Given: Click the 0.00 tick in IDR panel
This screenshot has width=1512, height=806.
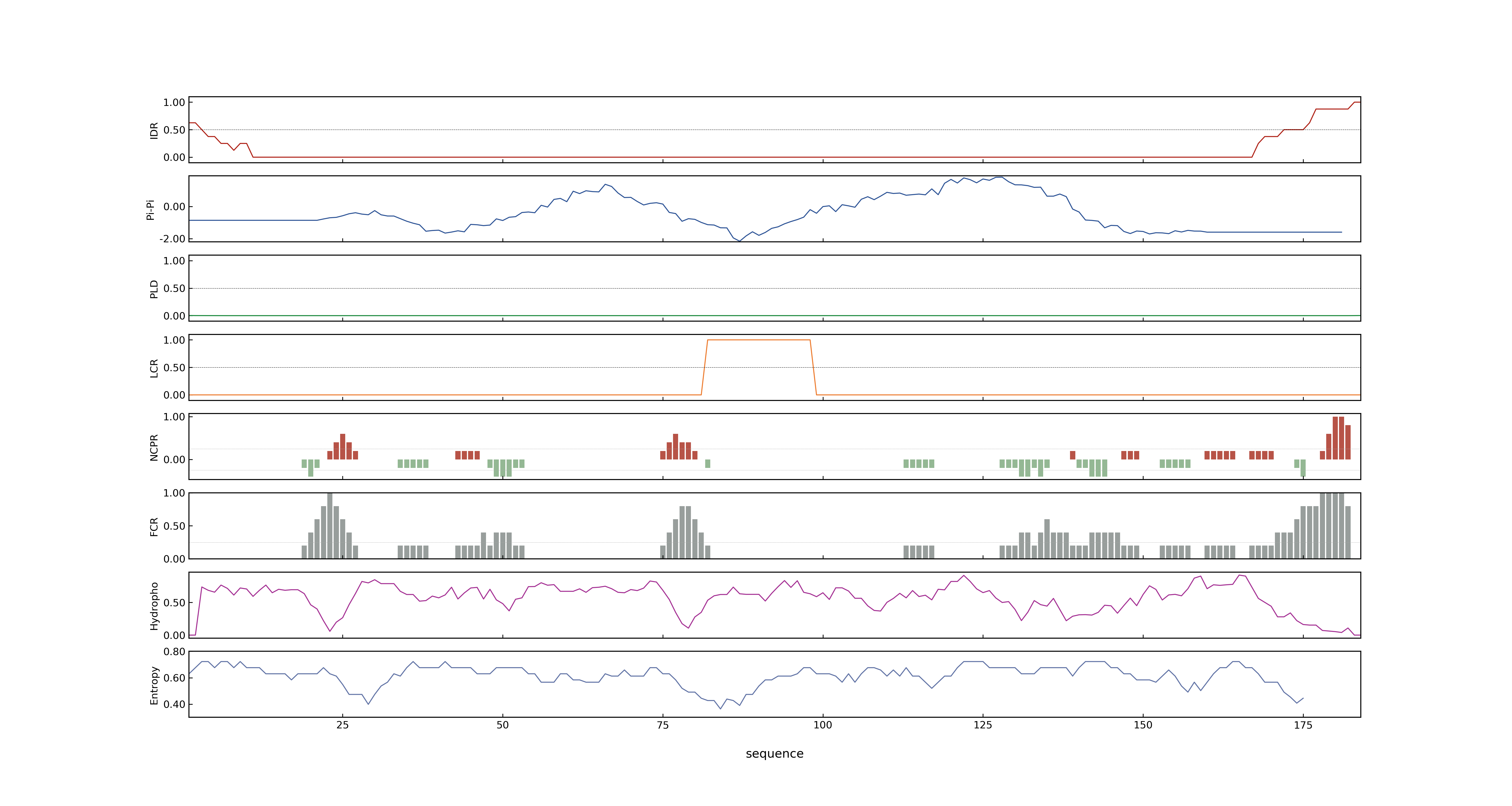Looking at the screenshot, I should point(174,157).
